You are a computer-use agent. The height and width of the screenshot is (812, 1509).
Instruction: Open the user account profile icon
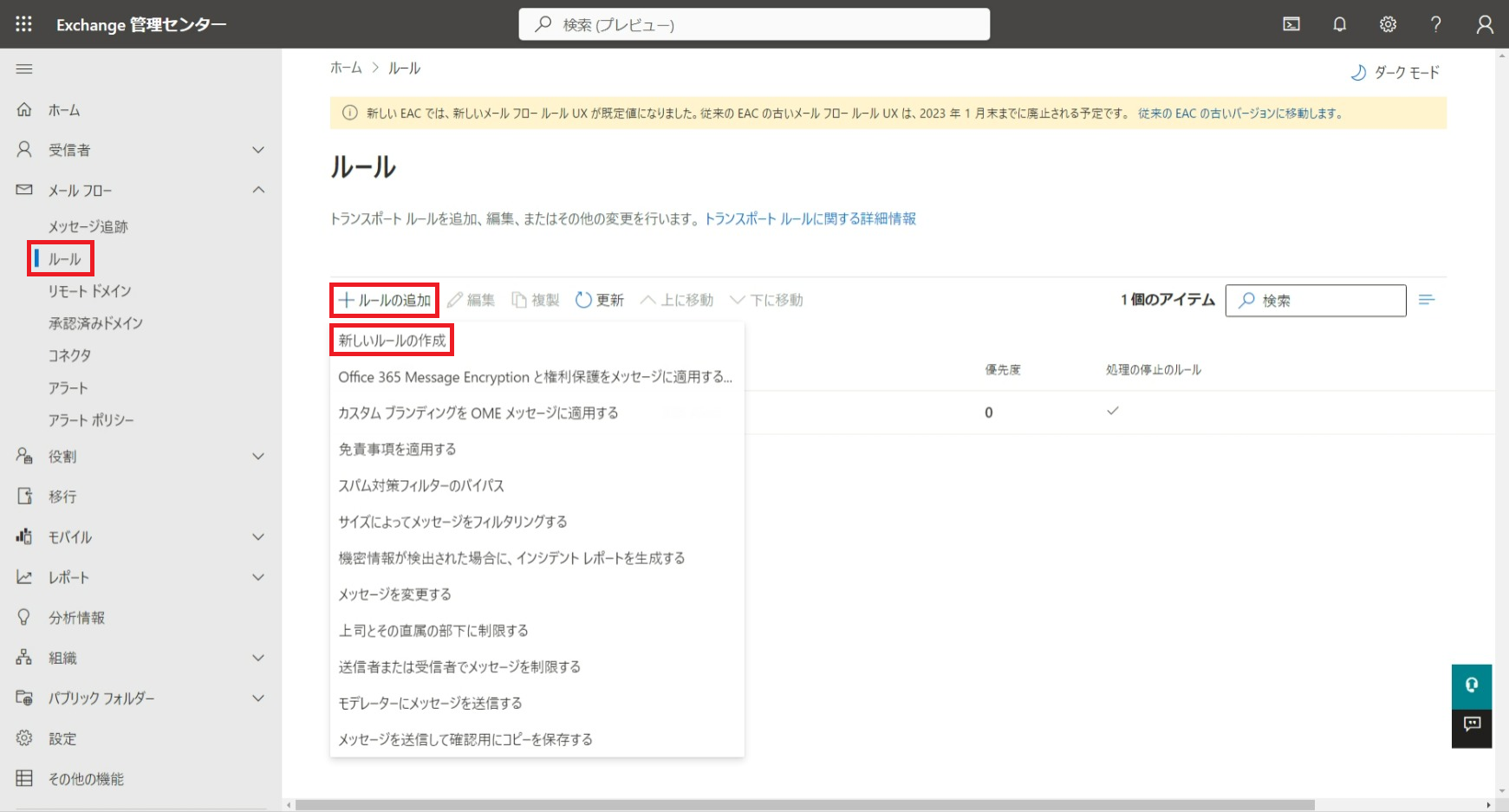pyautogui.click(x=1484, y=24)
